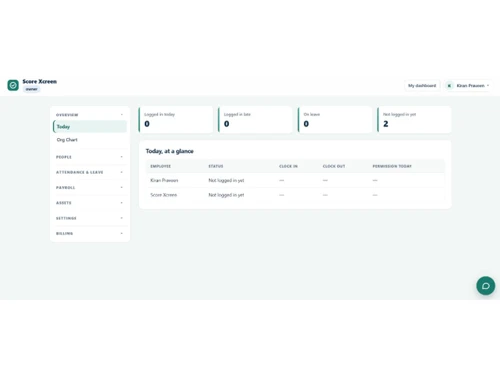The image size is (500, 375).
Task: Click the Clock Out column header
Action: [x=334, y=166]
